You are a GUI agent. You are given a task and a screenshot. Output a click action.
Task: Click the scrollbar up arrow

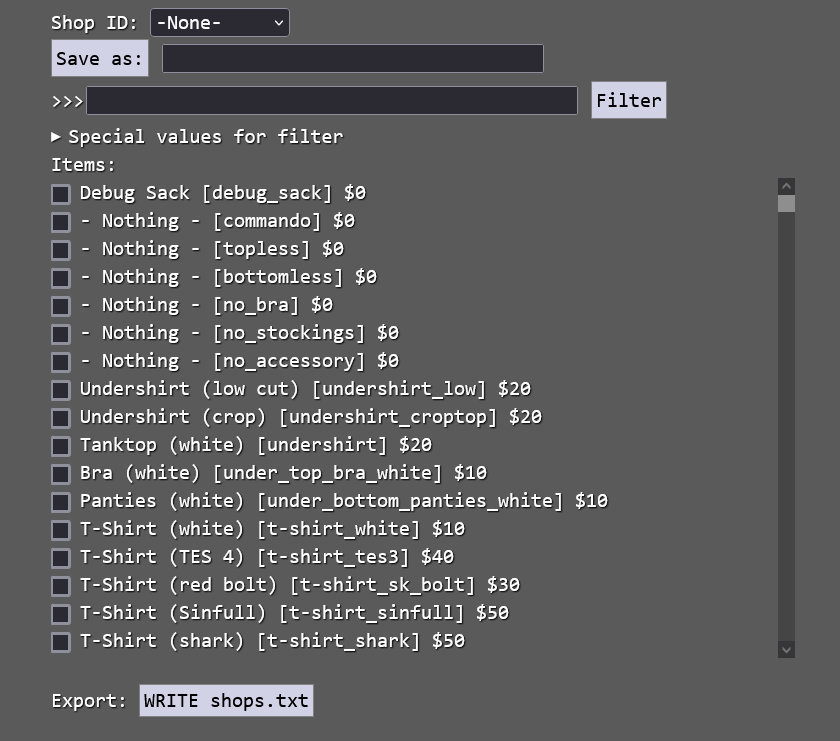click(x=786, y=186)
